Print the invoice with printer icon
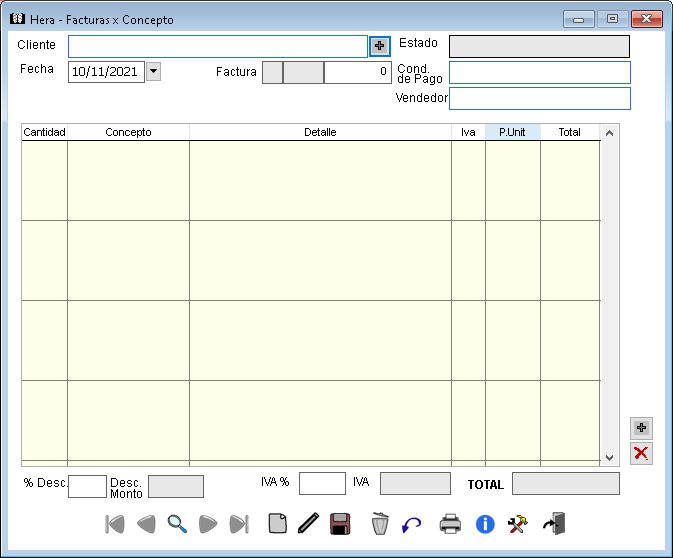 point(451,523)
